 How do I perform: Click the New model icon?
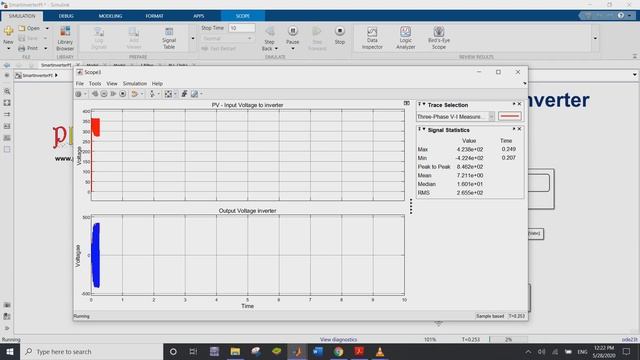tap(8, 31)
